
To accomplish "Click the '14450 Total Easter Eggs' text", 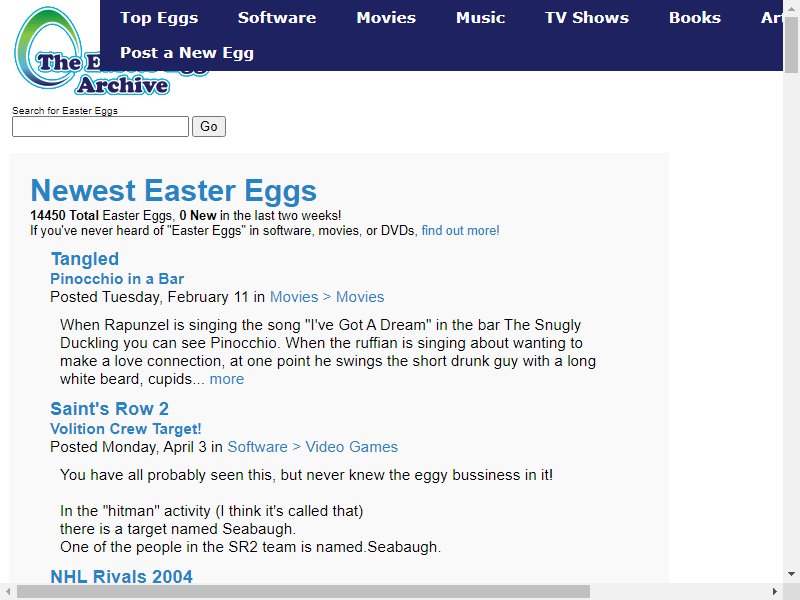I will (101, 215).
